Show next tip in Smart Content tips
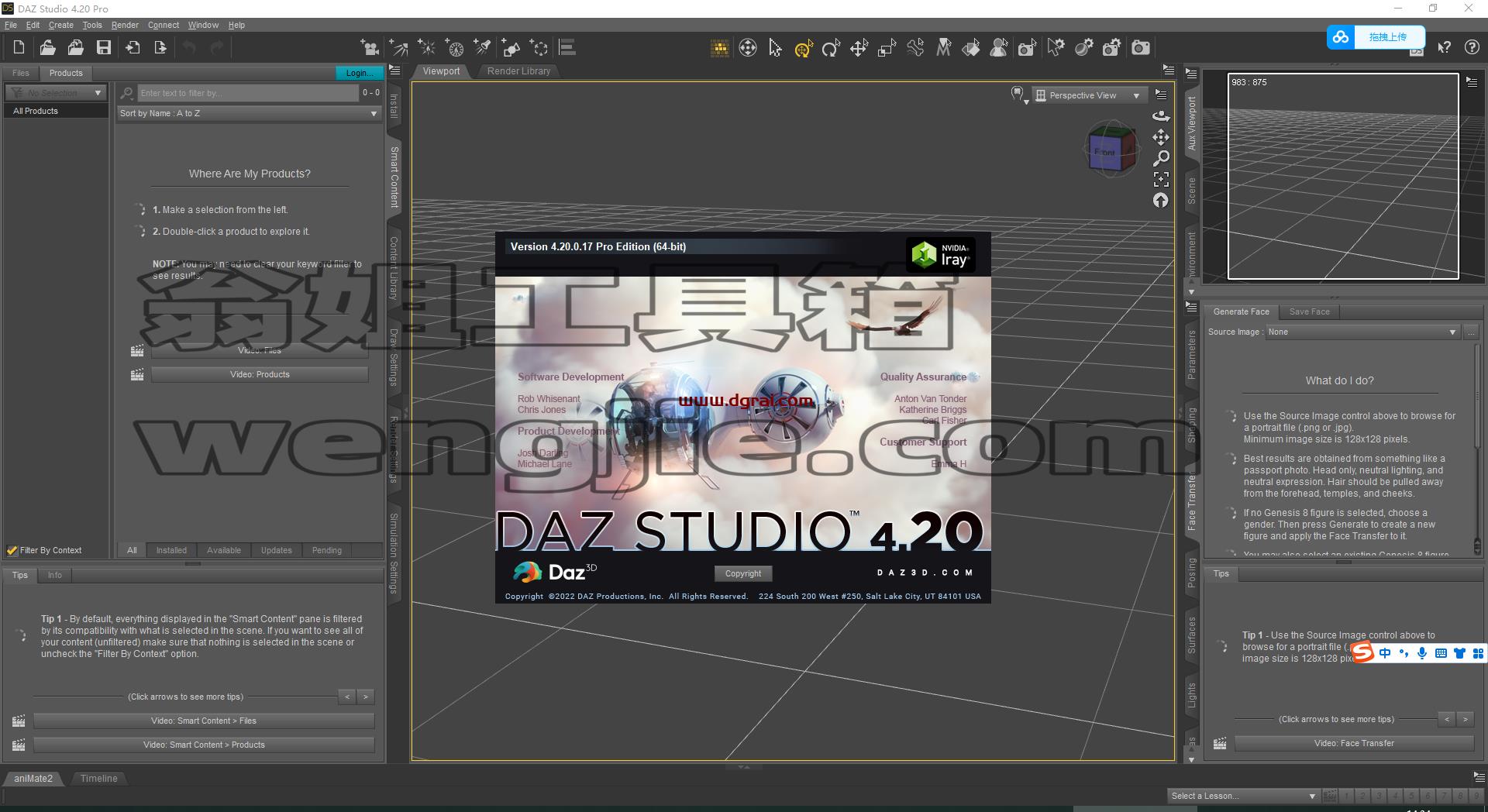This screenshot has width=1488, height=812. 366,697
